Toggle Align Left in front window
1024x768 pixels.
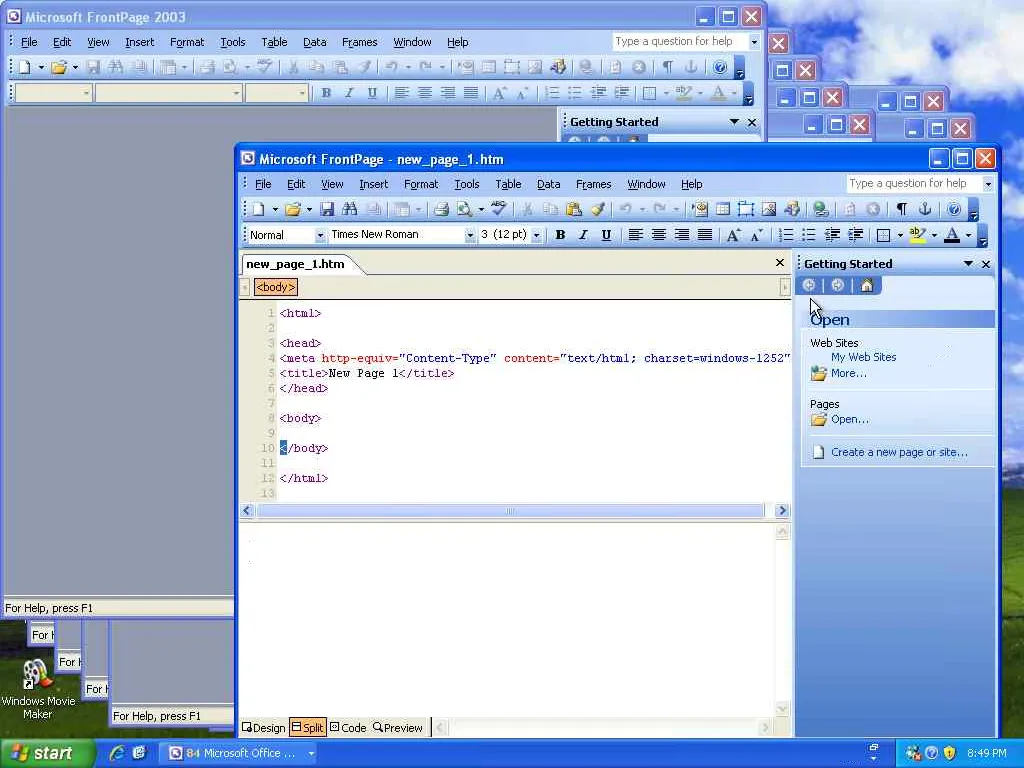click(635, 235)
